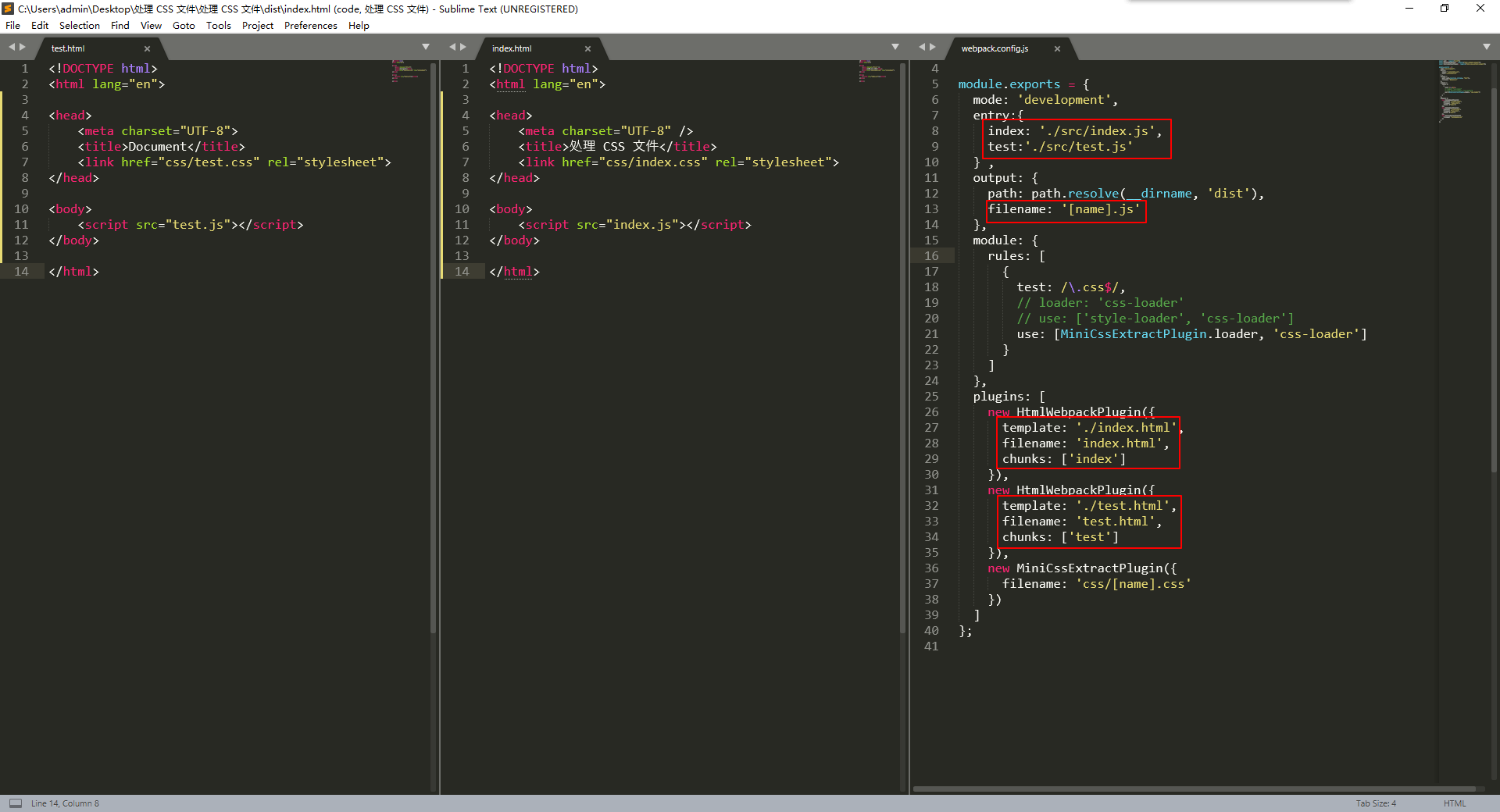Open the Edit menu
Image resolution: width=1500 pixels, height=812 pixels.
[40, 25]
